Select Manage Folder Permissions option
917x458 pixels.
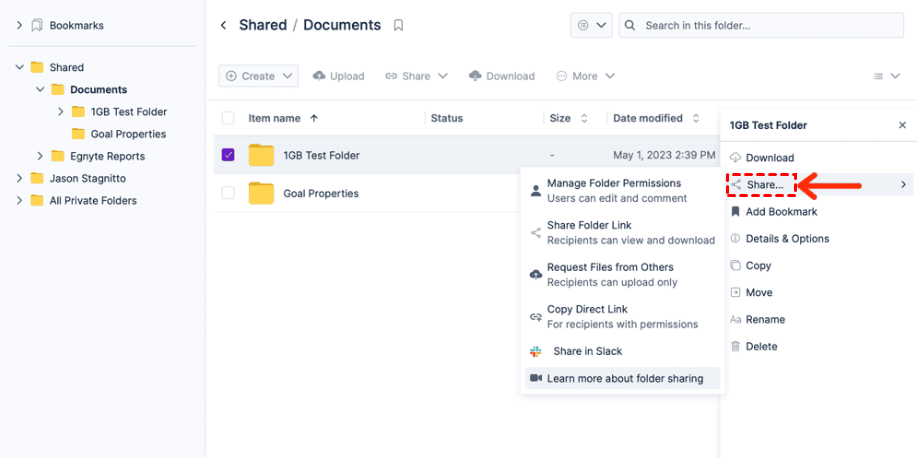tap(613, 190)
